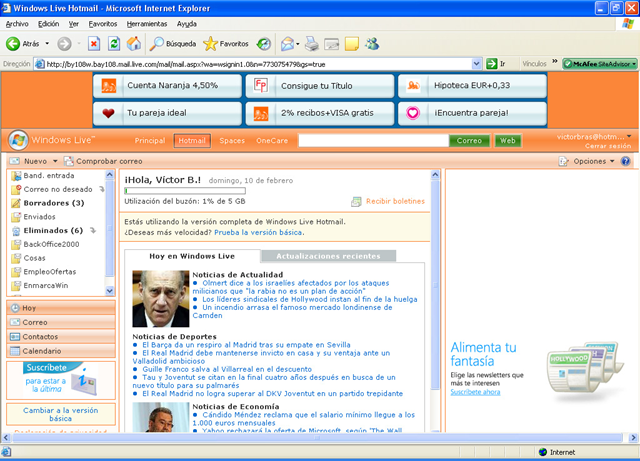Print the page with the printer icon

[312, 44]
